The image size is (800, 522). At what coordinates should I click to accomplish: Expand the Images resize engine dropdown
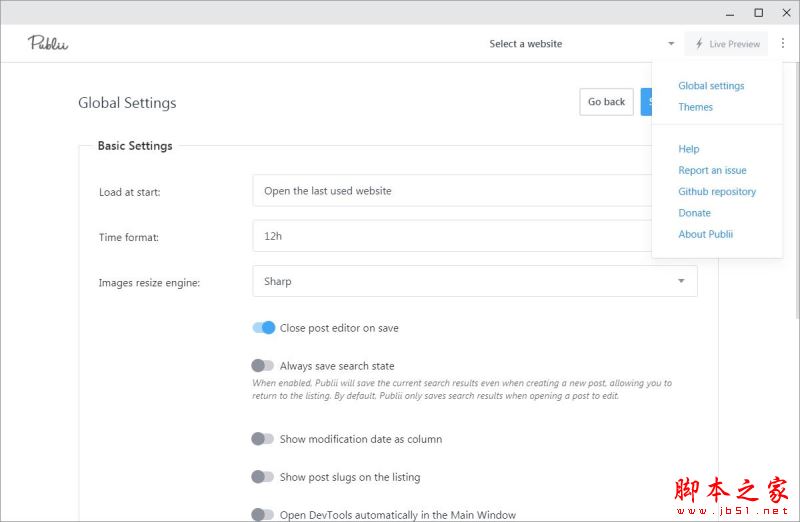pyautogui.click(x=474, y=281)
